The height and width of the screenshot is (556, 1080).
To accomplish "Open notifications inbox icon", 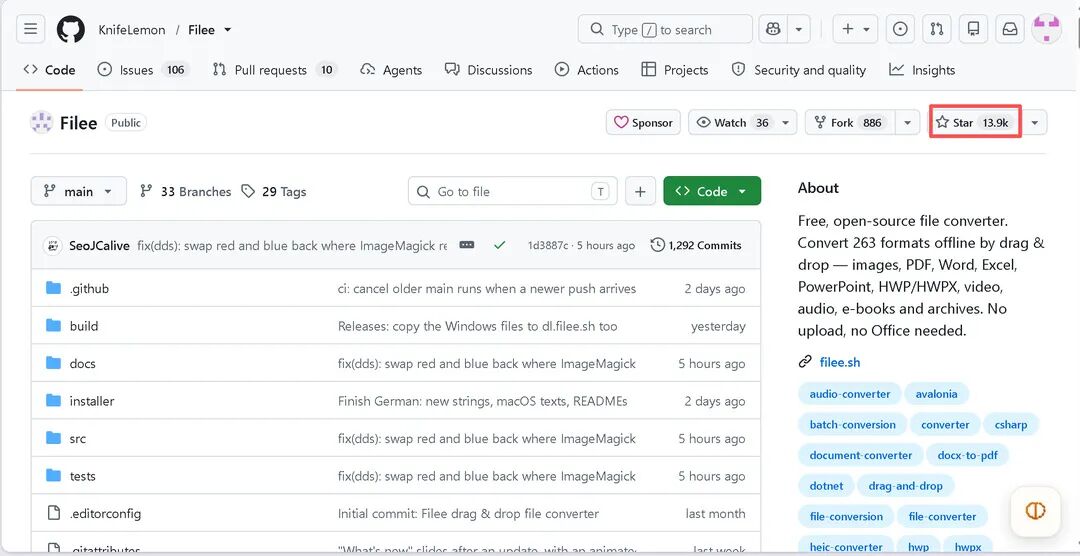I will [x=1010, y=30].
